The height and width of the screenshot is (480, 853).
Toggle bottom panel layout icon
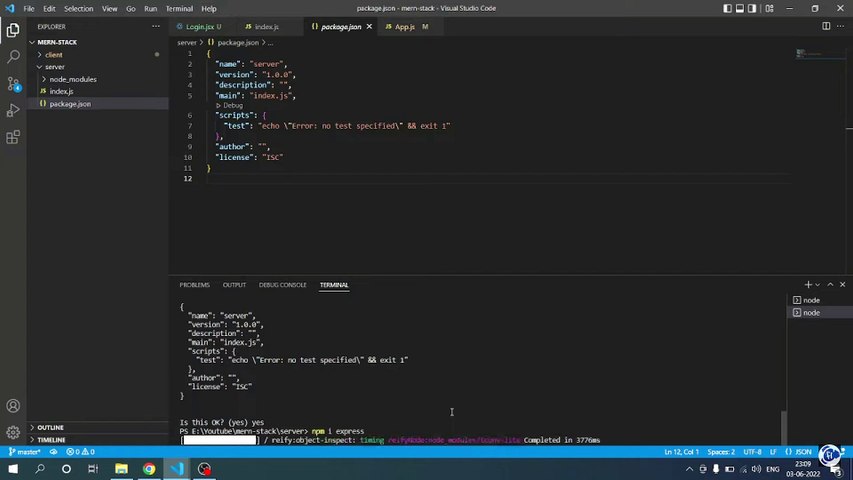740,9
